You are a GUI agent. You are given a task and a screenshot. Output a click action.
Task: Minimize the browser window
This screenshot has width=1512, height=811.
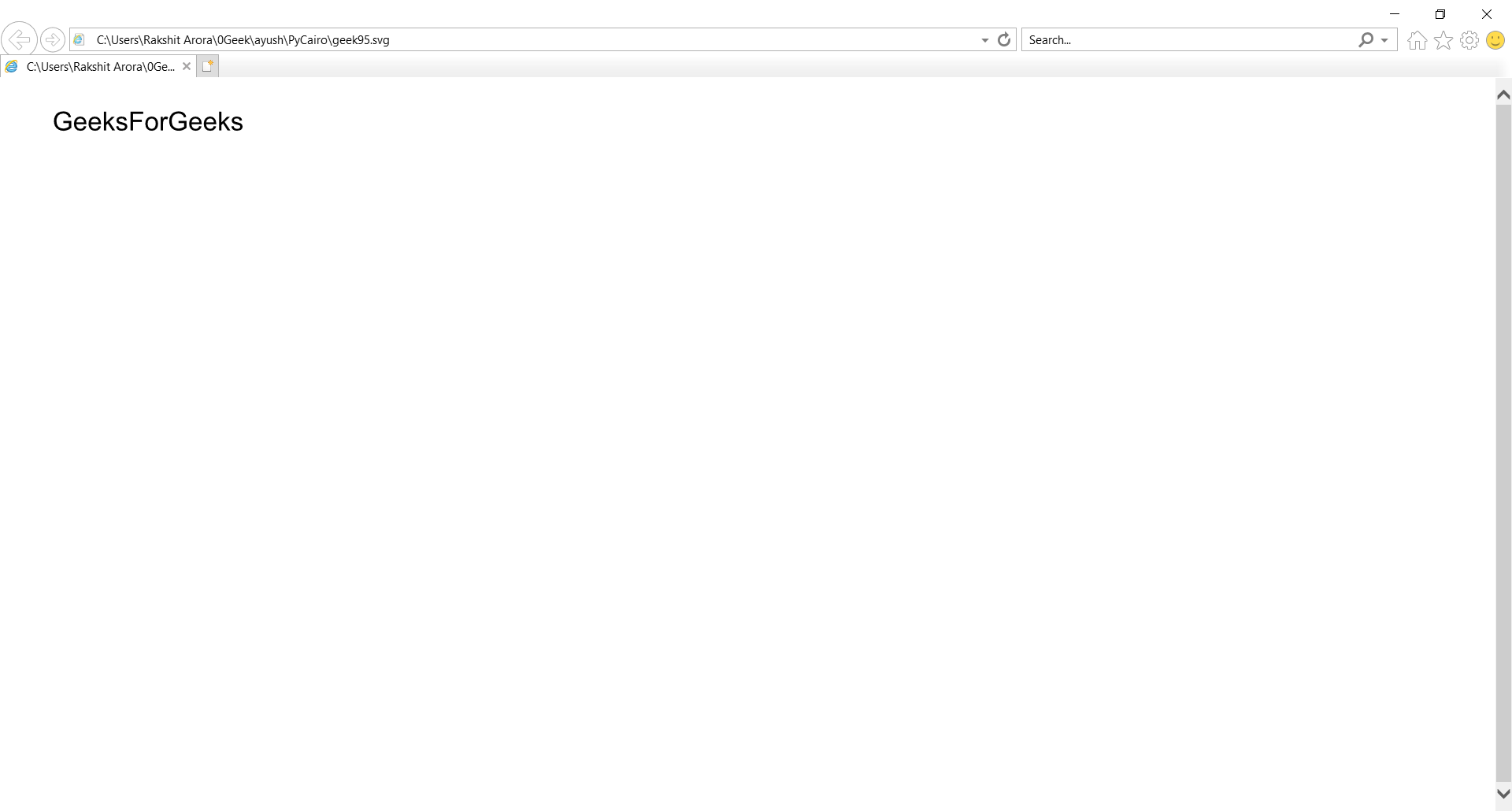click(1395, 14)
